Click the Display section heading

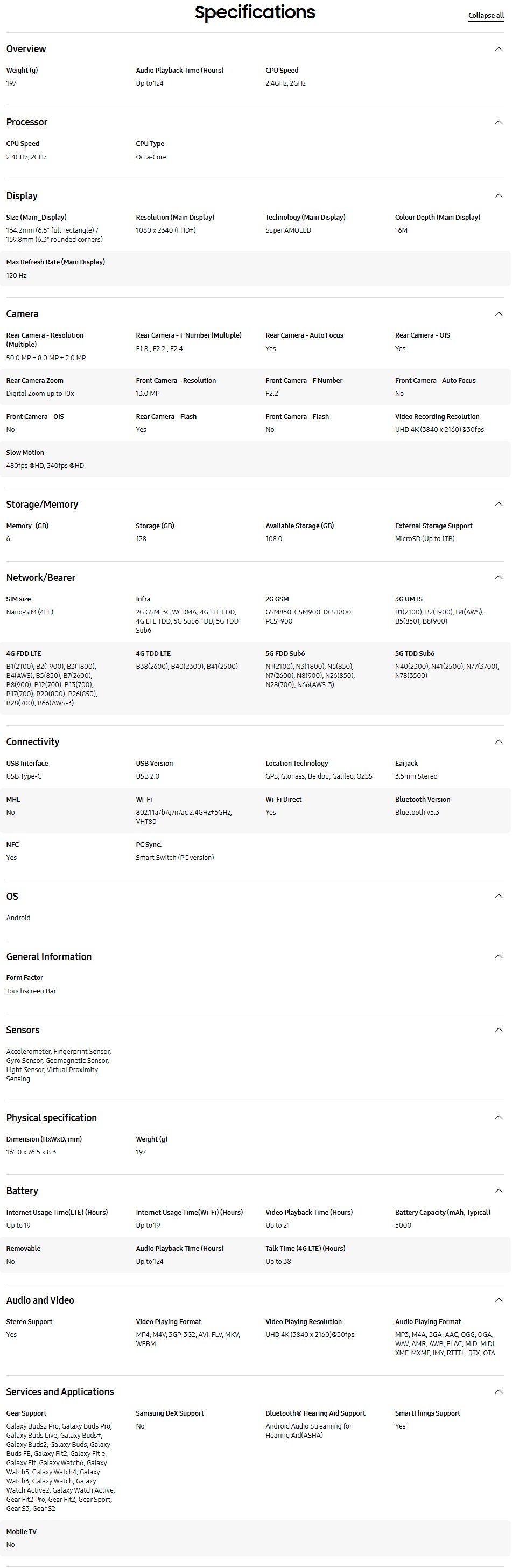coord(22,196)
